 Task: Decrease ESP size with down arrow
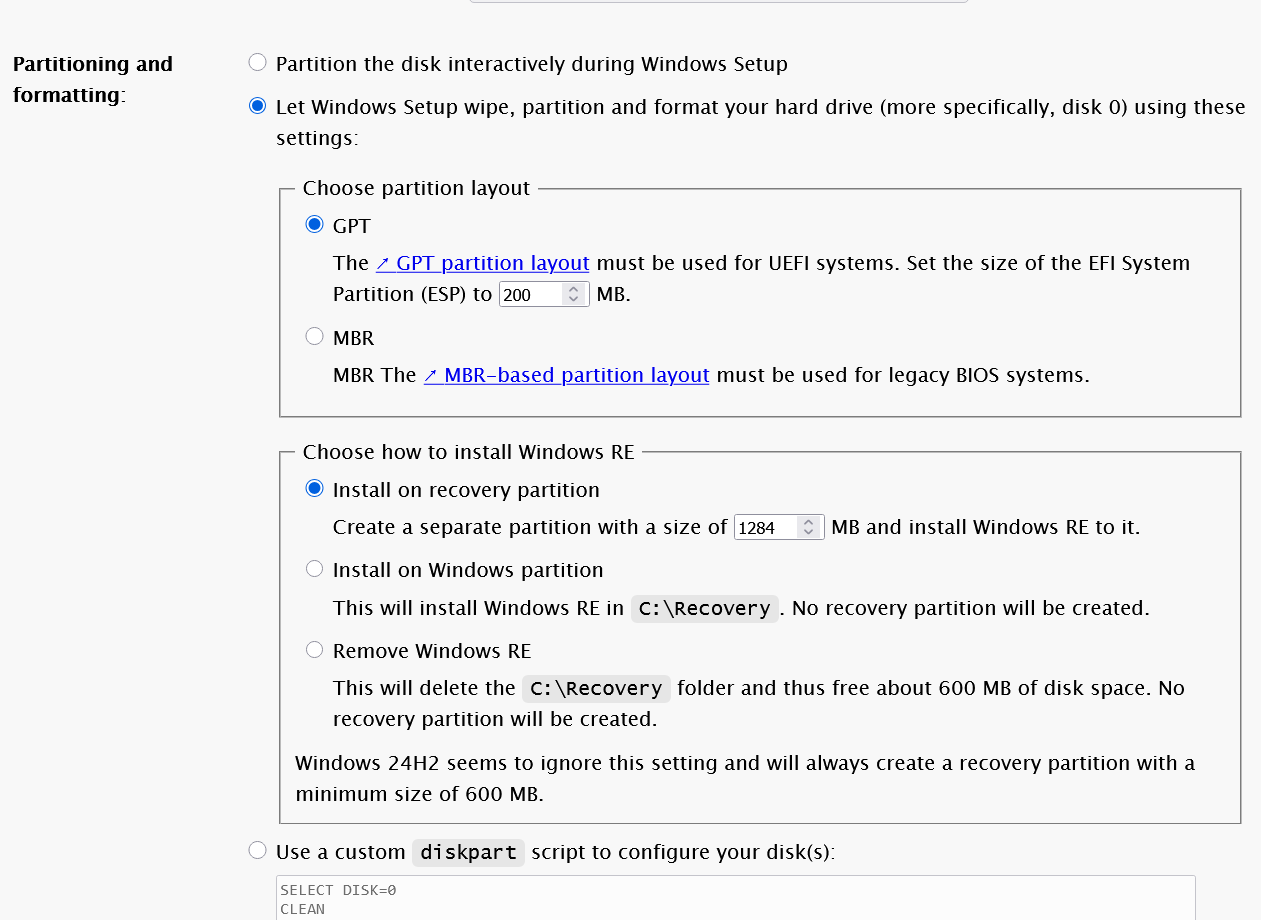[x=573, y=300]
